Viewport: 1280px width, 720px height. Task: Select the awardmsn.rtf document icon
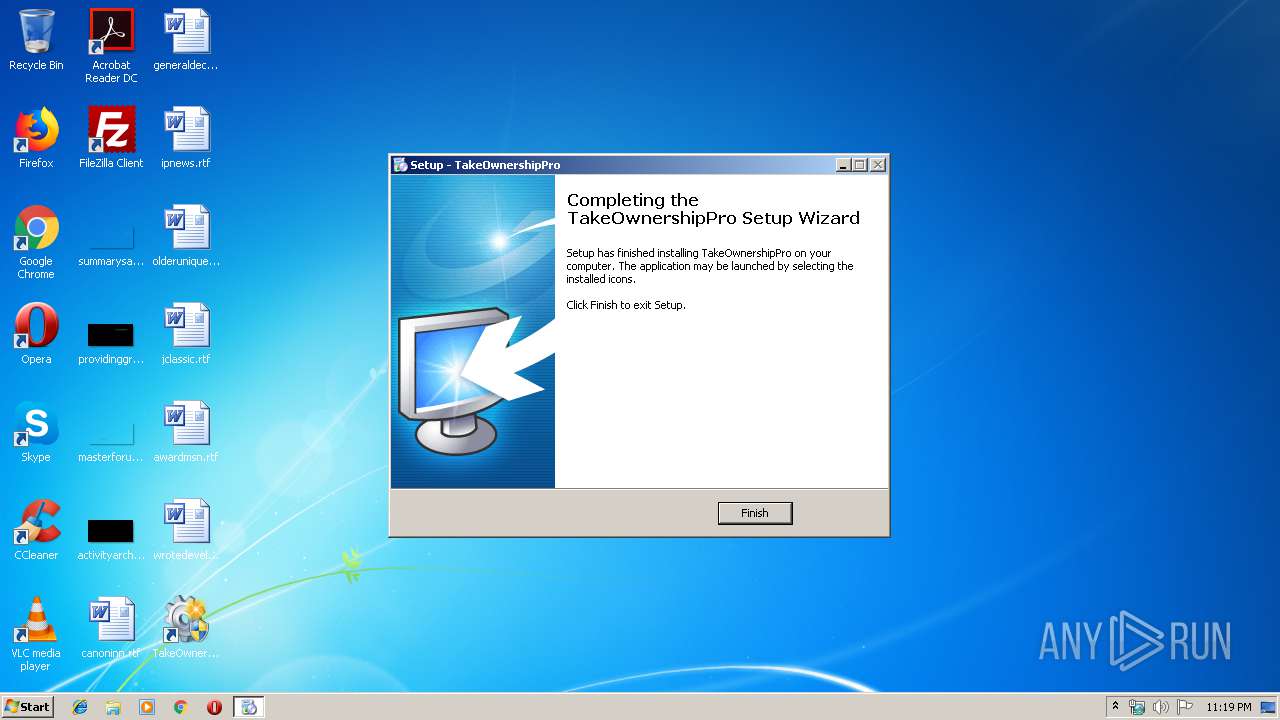186,432
